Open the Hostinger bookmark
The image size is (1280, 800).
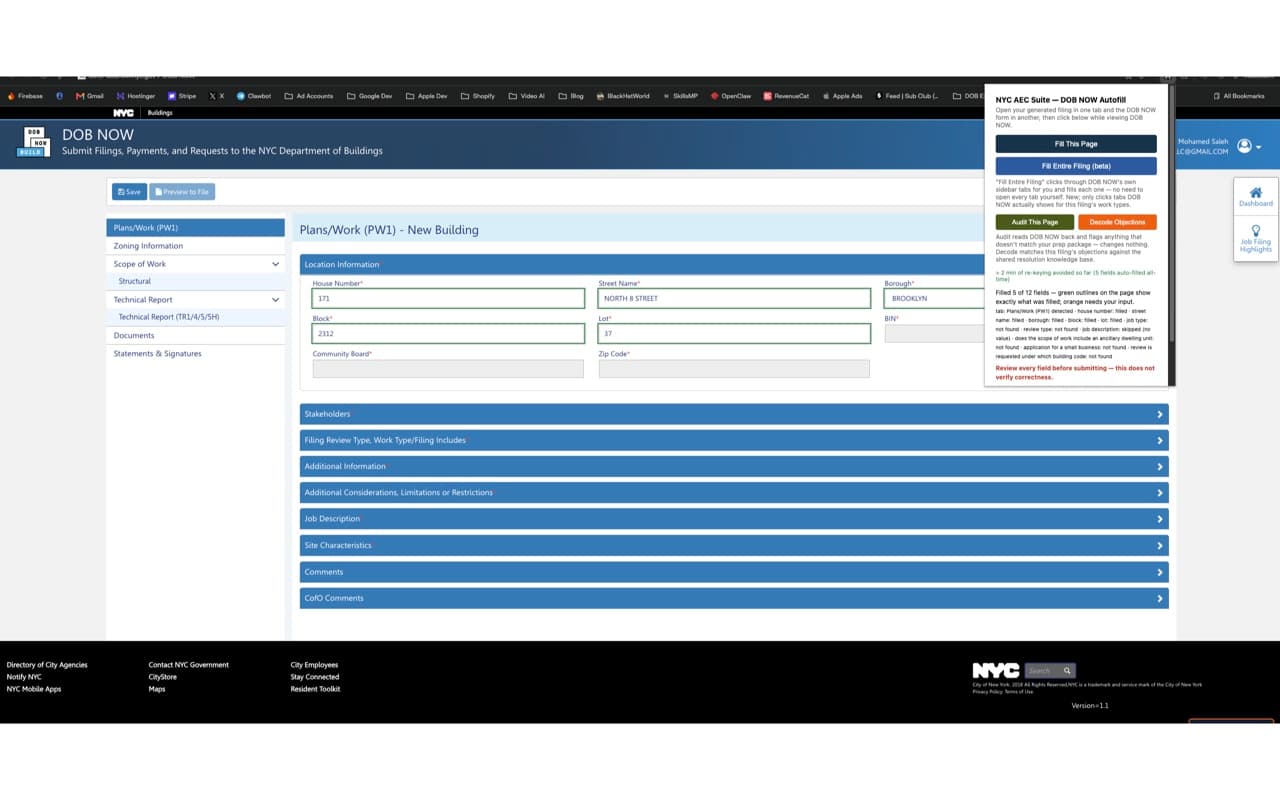[135, 96]
